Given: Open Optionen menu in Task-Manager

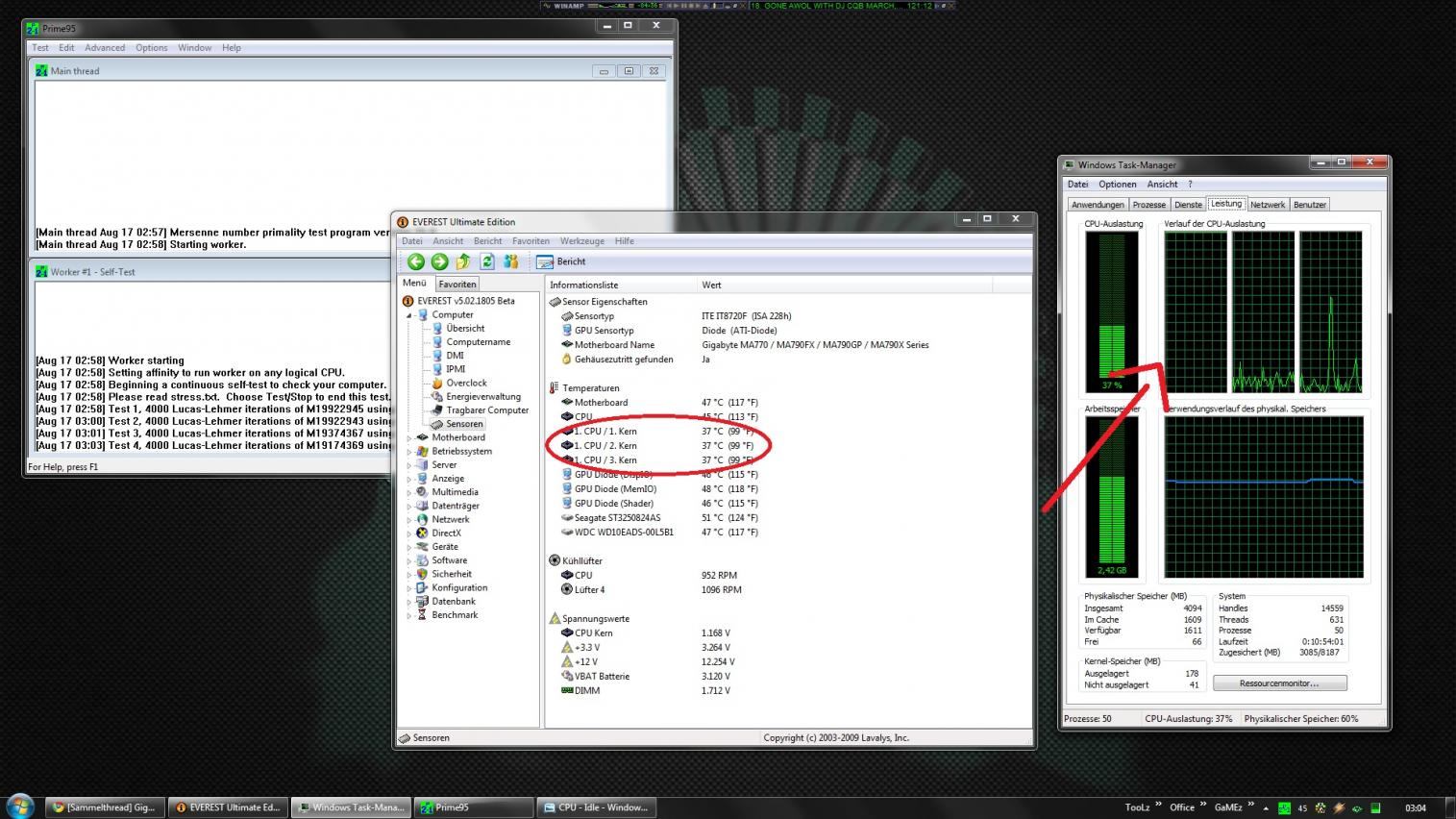Looking at the screenshot, I should click(x=1118, y=184).
